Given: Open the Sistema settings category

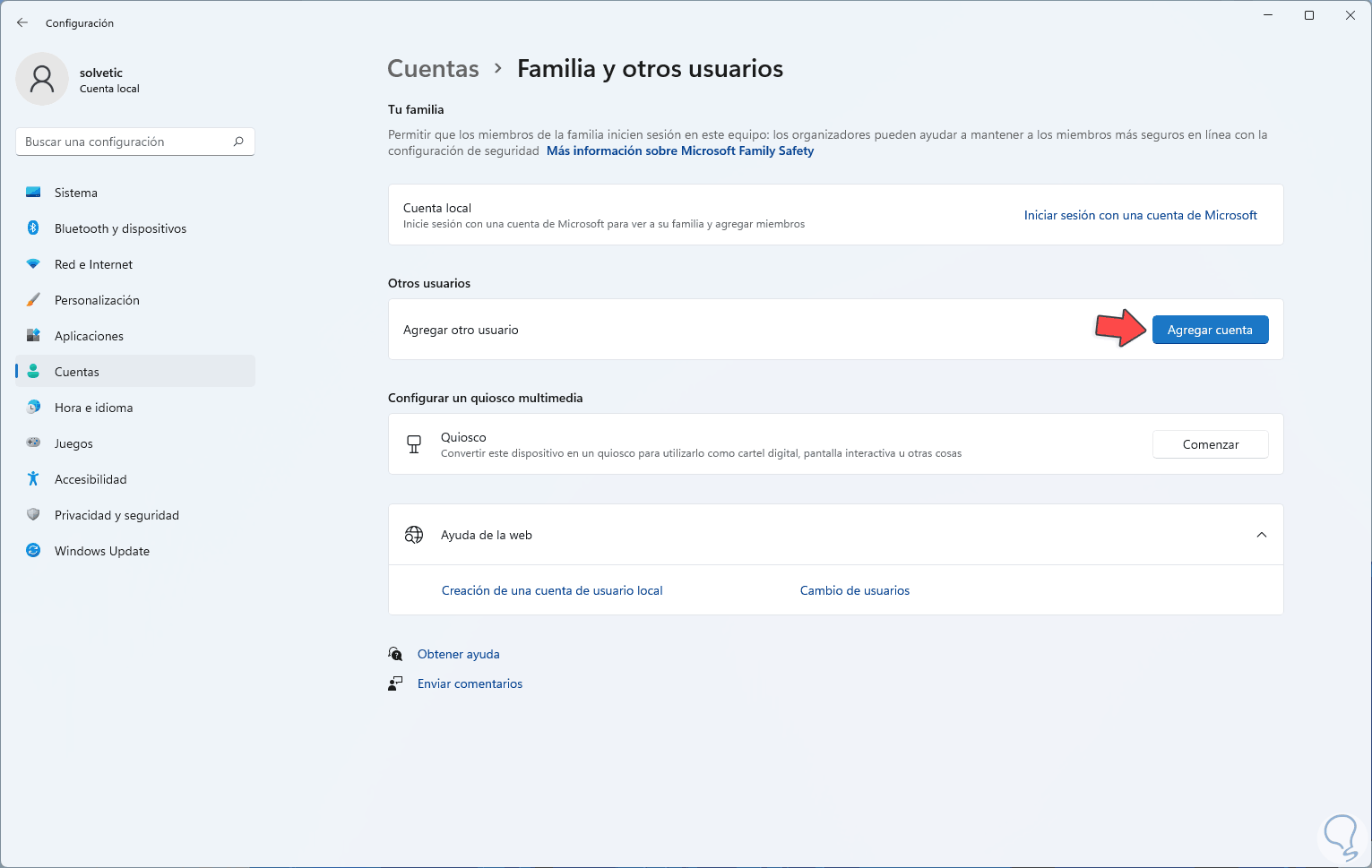Looking at the screenshot, I should click(76, 193).
